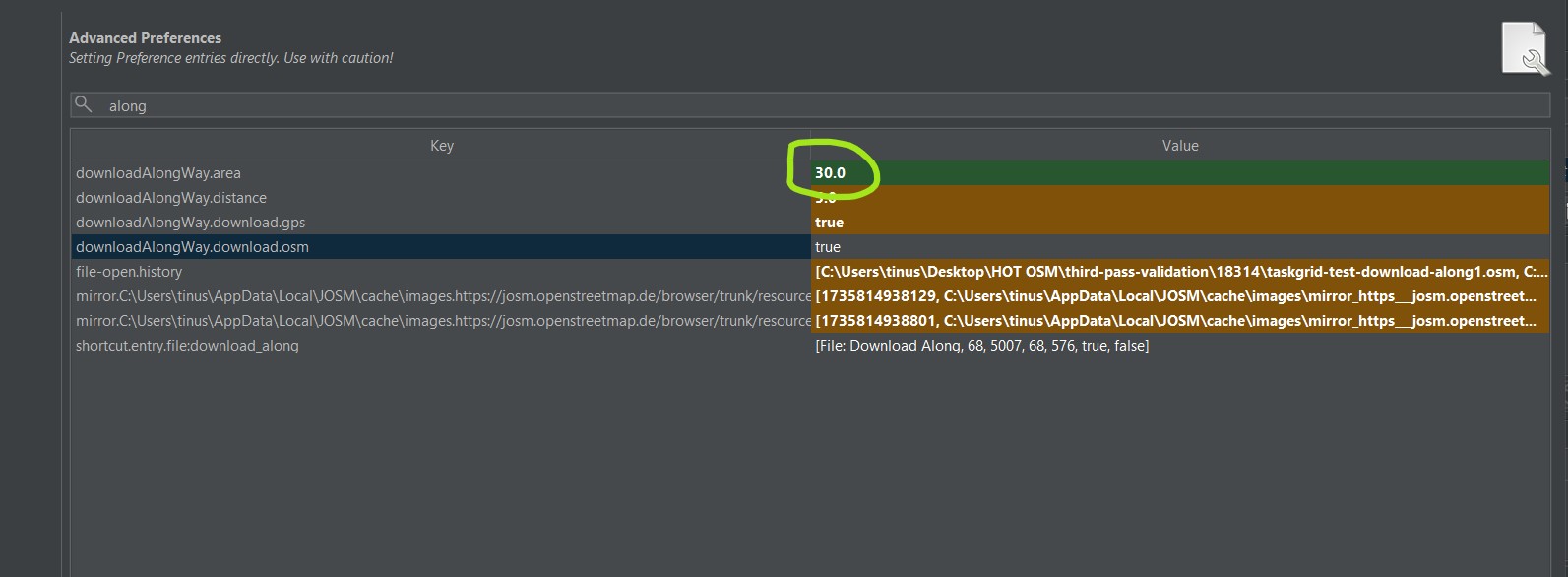Screen dimensions: 1568x577
Task: Sort by the Value column header
Action: pos(1180,146)
